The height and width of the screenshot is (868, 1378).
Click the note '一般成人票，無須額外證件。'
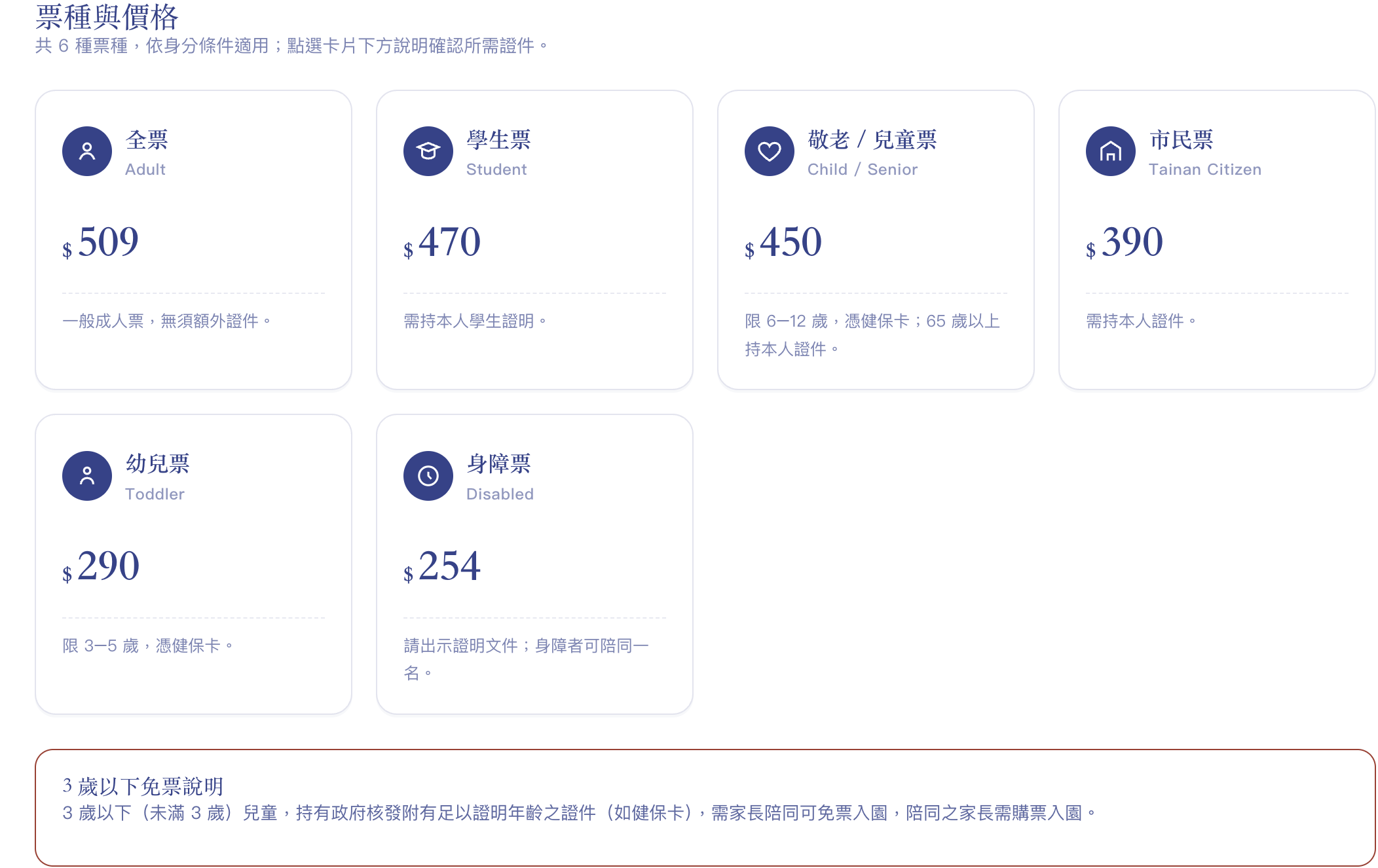(x=167, y=321)
